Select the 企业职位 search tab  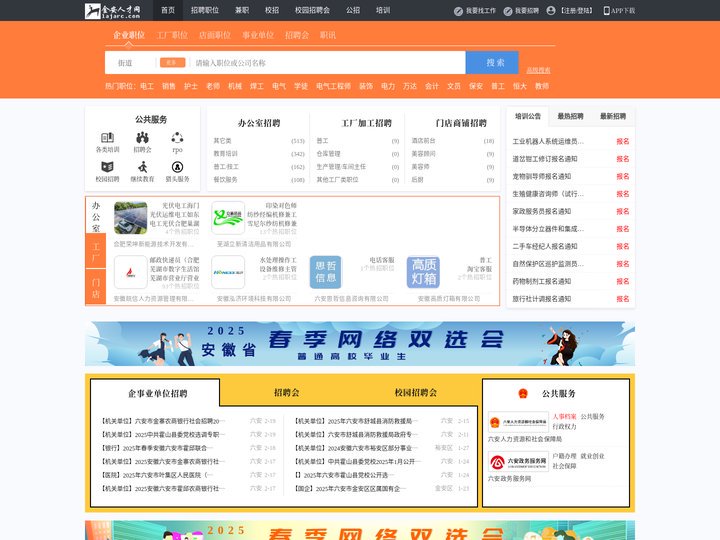click(129, 35)
